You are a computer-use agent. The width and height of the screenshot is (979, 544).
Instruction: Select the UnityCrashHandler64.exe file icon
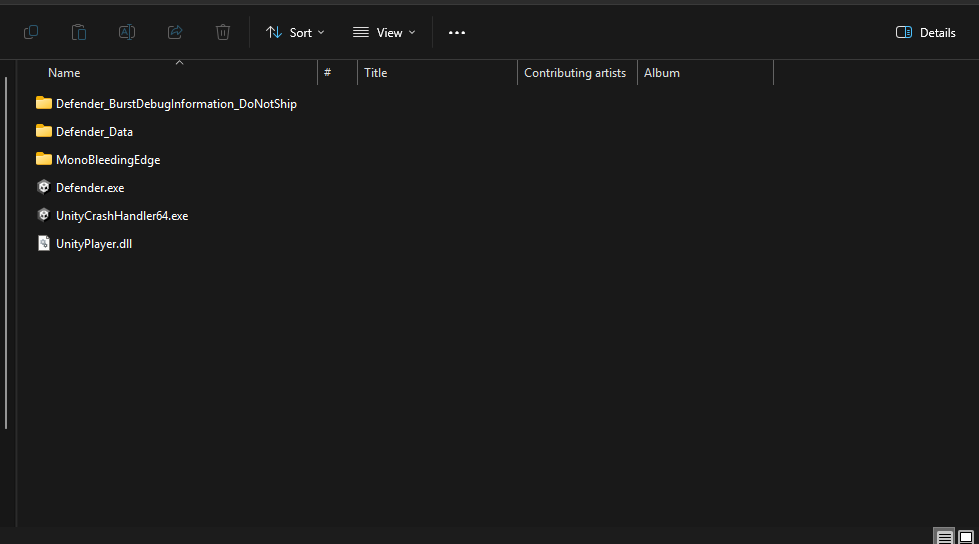pyautogui.click(x=44, y=215)
